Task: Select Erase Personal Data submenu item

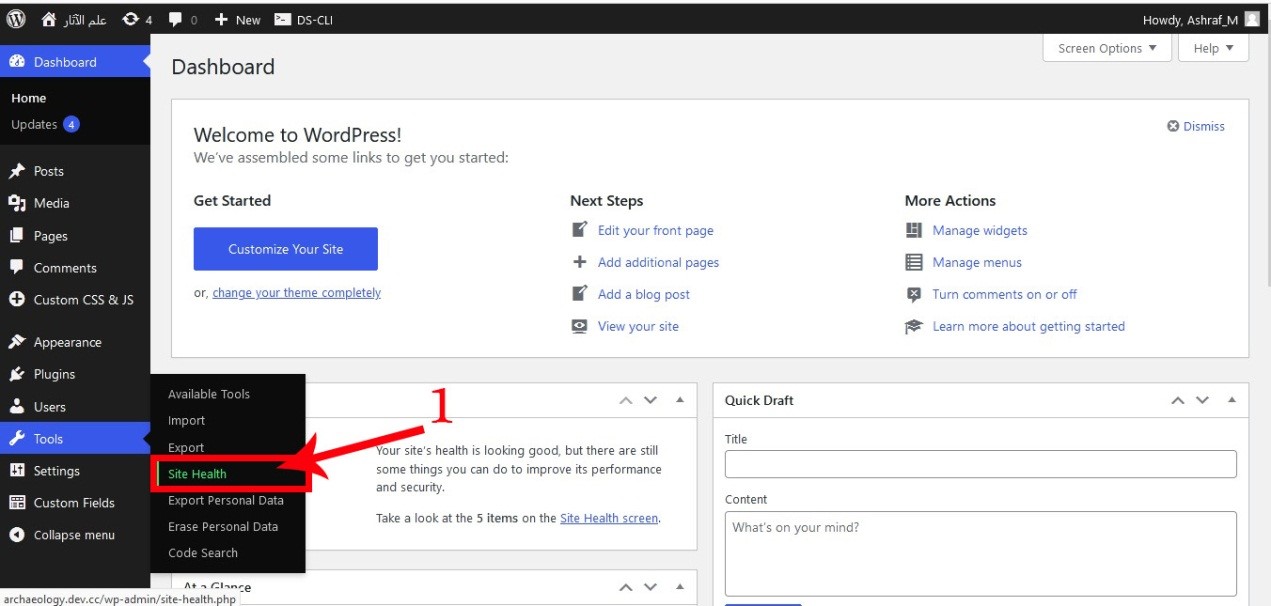Action: coord(223,526)
